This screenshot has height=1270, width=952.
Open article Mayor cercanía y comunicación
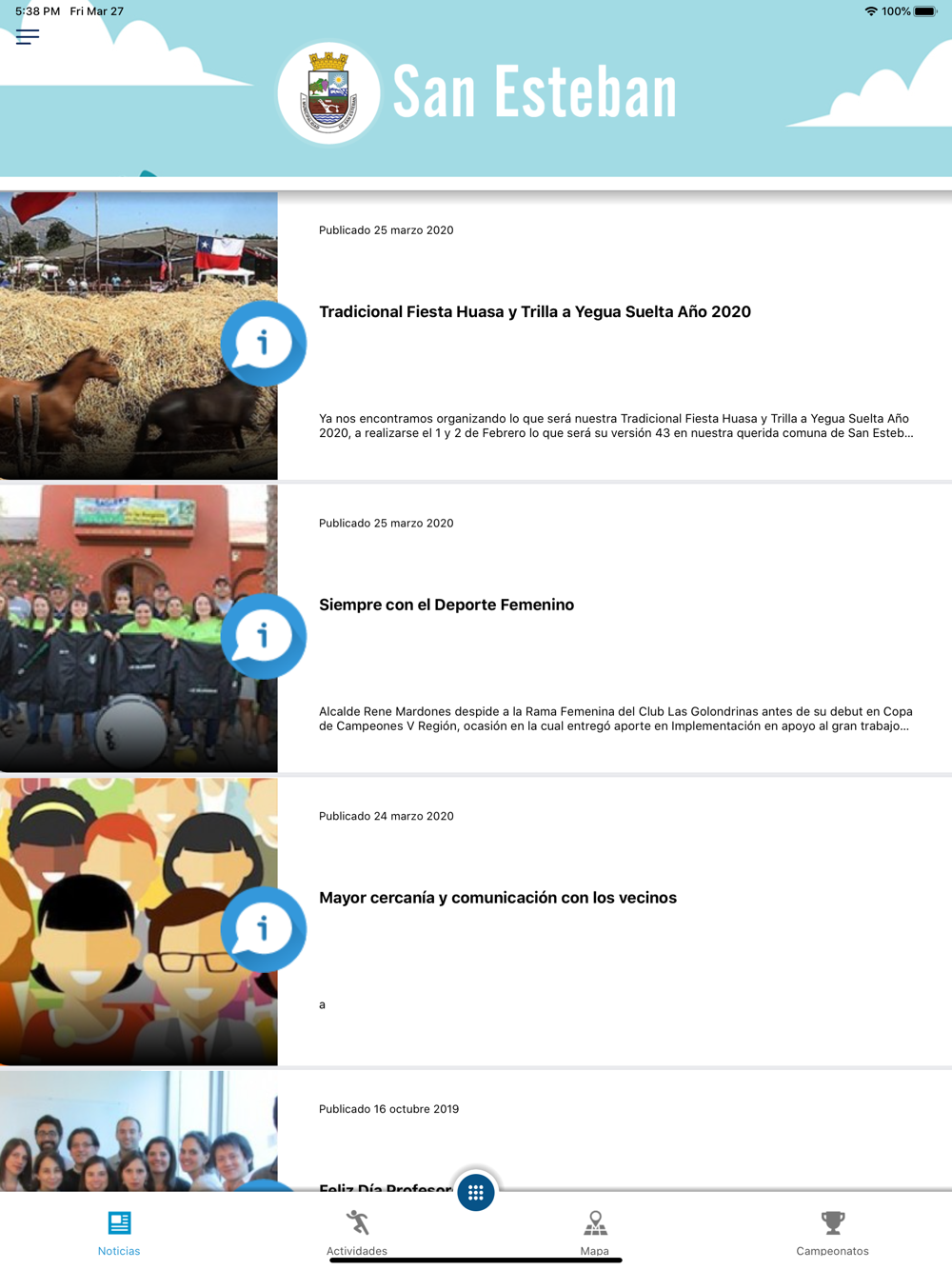498,899
